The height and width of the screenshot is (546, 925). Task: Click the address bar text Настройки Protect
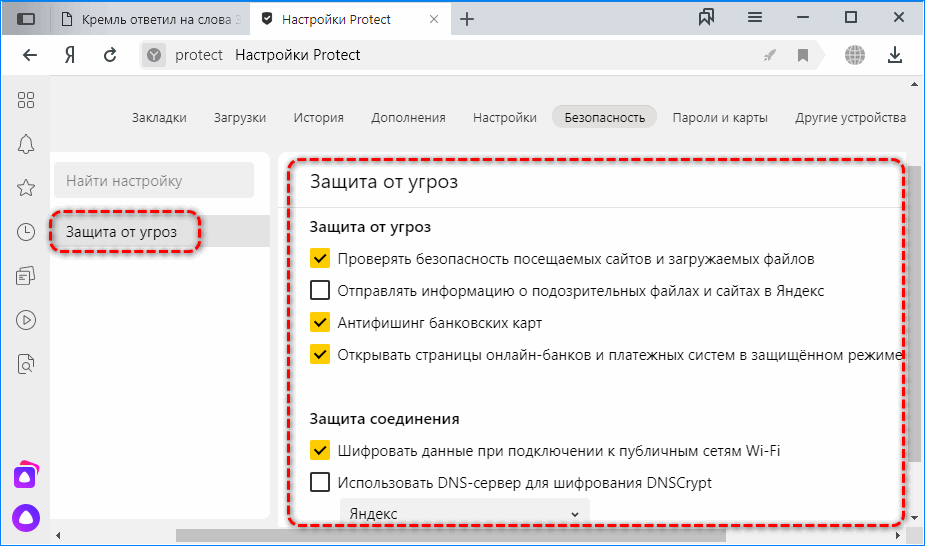[x=297, y=55]
